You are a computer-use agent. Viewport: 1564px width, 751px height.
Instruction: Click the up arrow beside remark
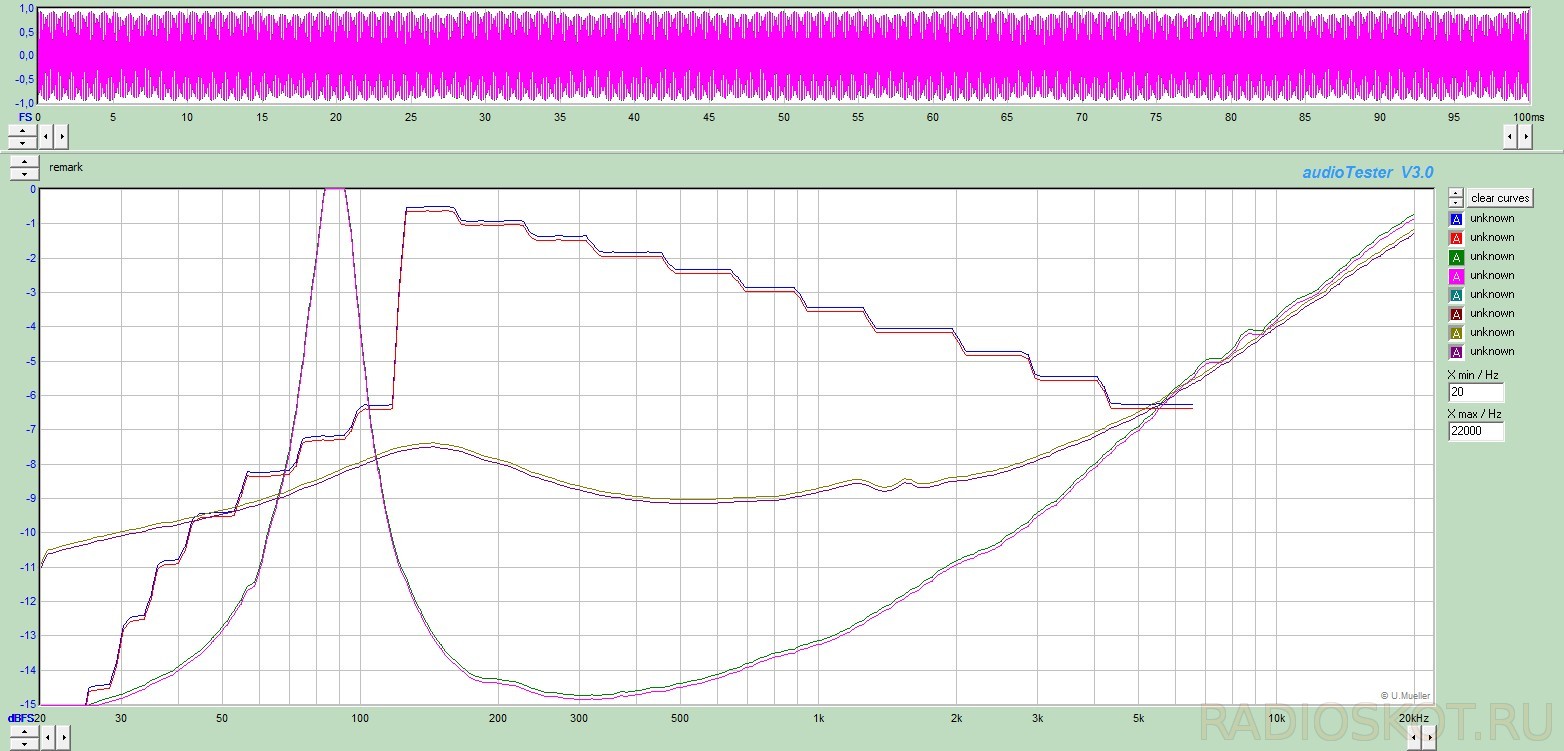(x=23, y=162)
